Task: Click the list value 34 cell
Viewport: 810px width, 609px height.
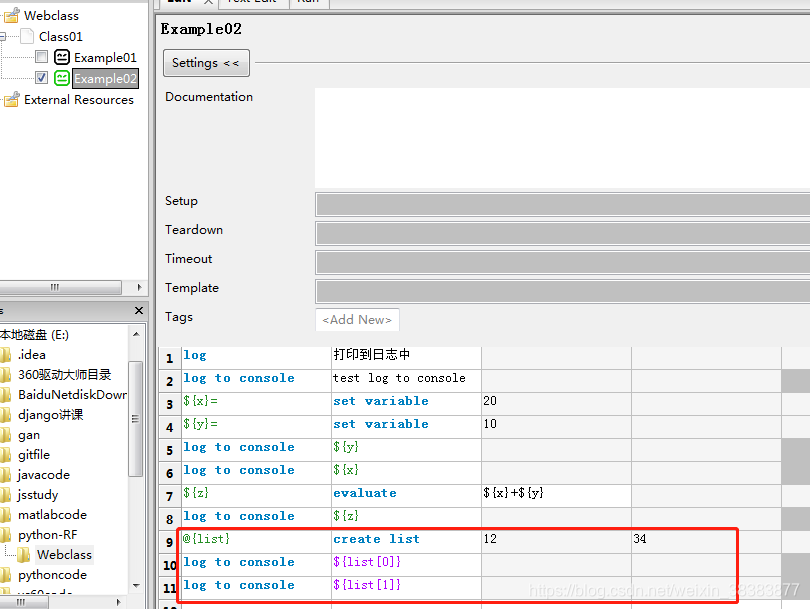Action: point(706,541)
